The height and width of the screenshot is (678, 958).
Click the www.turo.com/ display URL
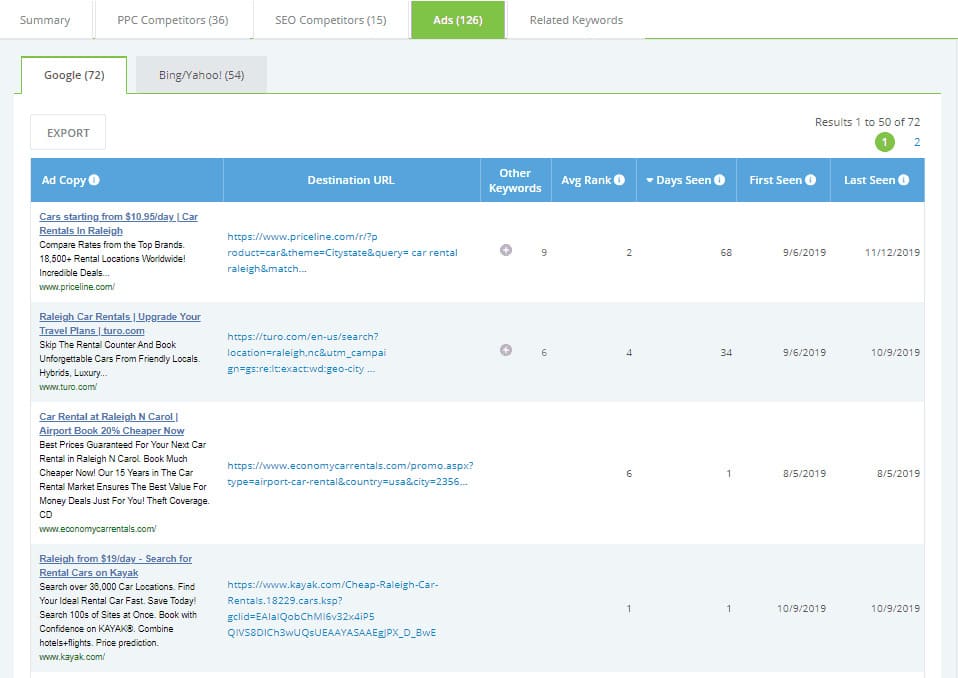click(68, 387)
